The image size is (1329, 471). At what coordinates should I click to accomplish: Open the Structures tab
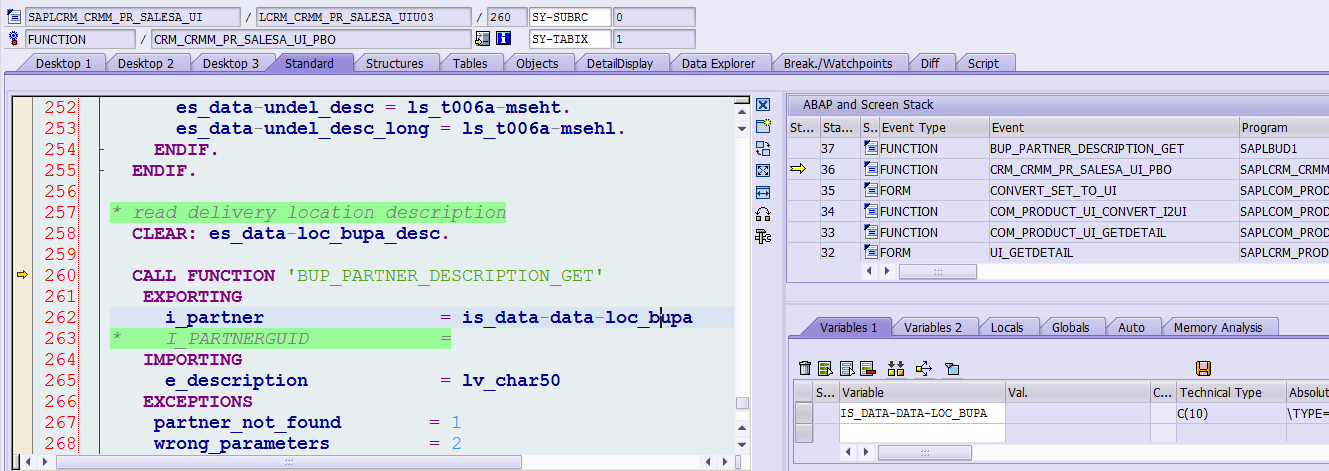pos(394,63)
